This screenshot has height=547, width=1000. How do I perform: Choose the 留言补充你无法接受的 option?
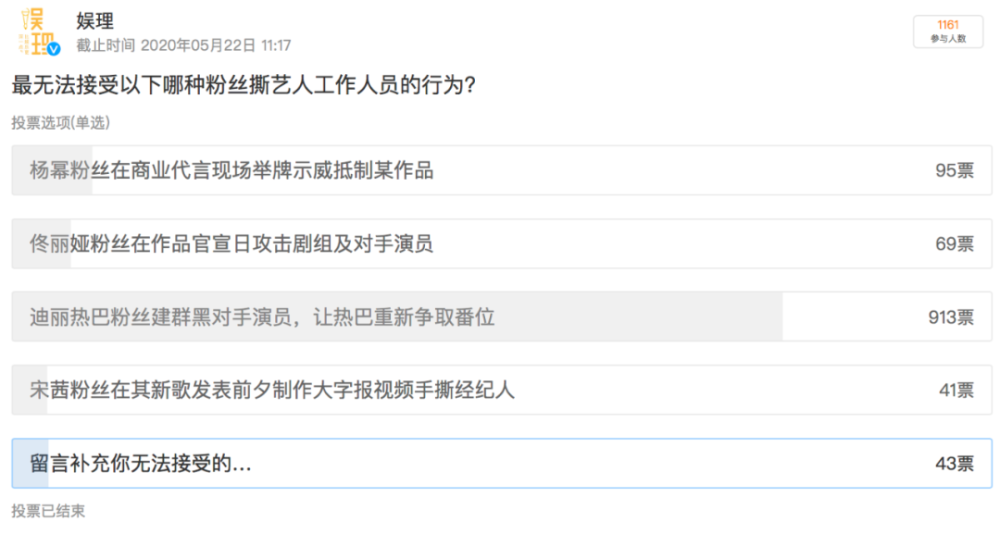[x=502, y=463]
